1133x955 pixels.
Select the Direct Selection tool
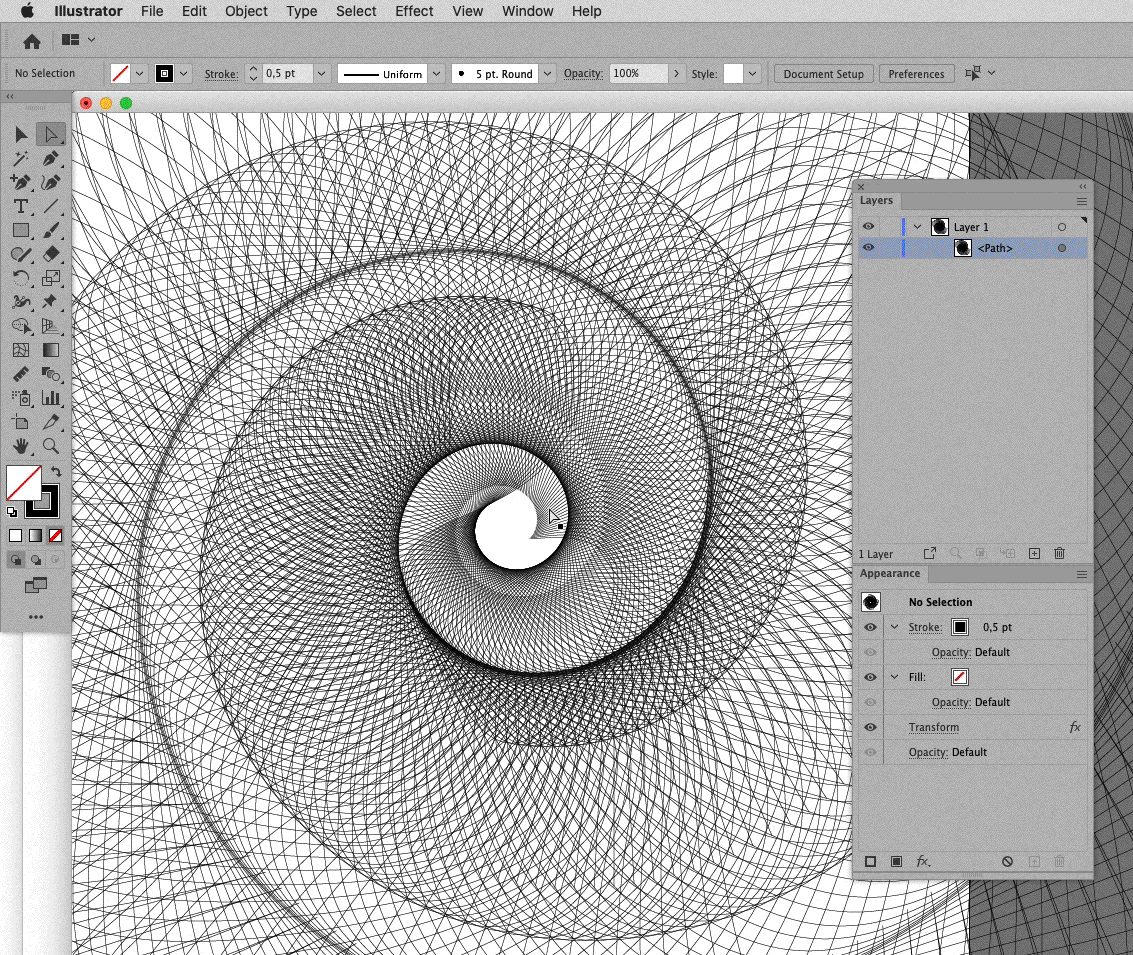tap(51, 135)
